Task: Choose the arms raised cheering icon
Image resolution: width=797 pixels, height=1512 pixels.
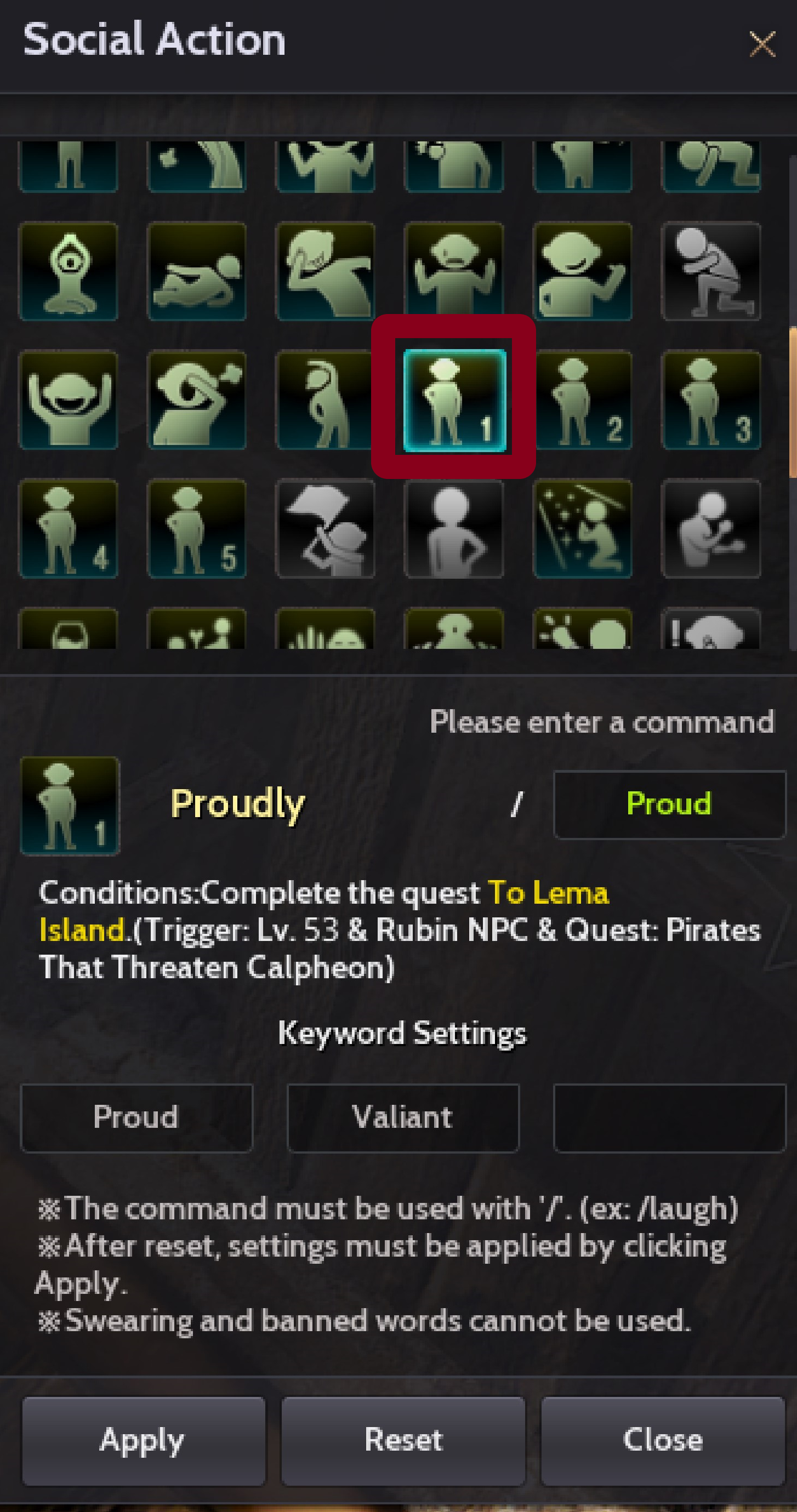Action: click(69, 400)
